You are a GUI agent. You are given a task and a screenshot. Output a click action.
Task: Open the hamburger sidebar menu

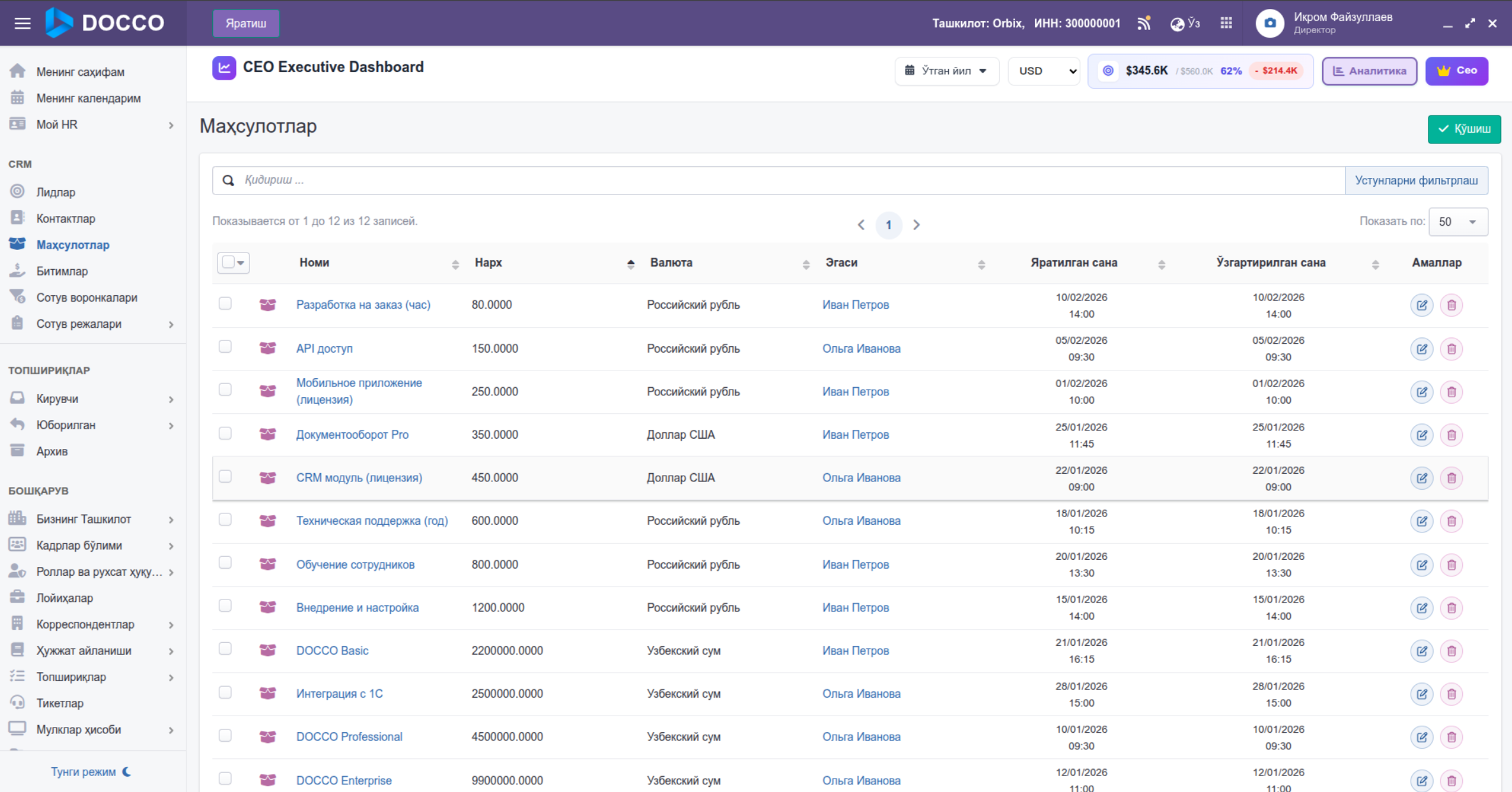coord(22,24)
